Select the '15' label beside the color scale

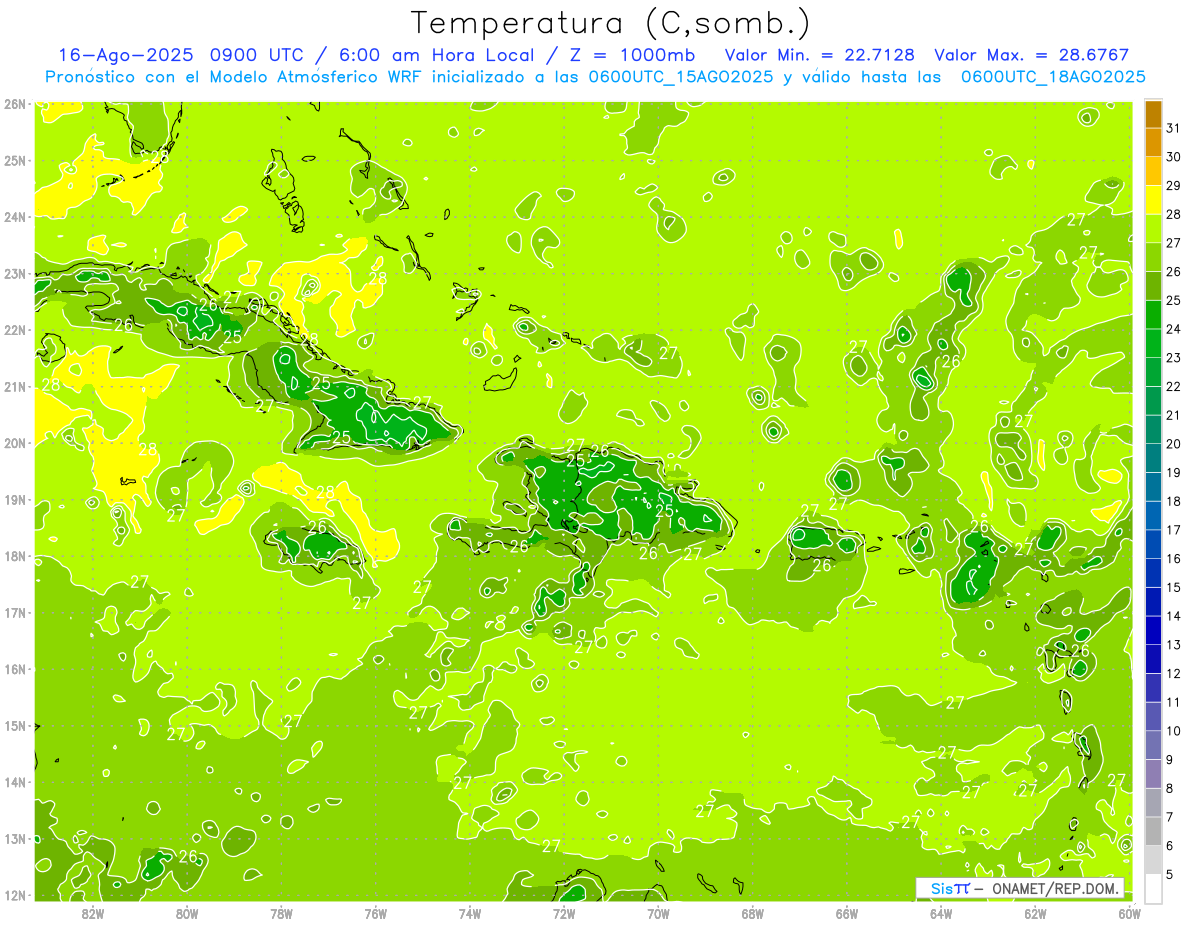[x=1173, y=588]
